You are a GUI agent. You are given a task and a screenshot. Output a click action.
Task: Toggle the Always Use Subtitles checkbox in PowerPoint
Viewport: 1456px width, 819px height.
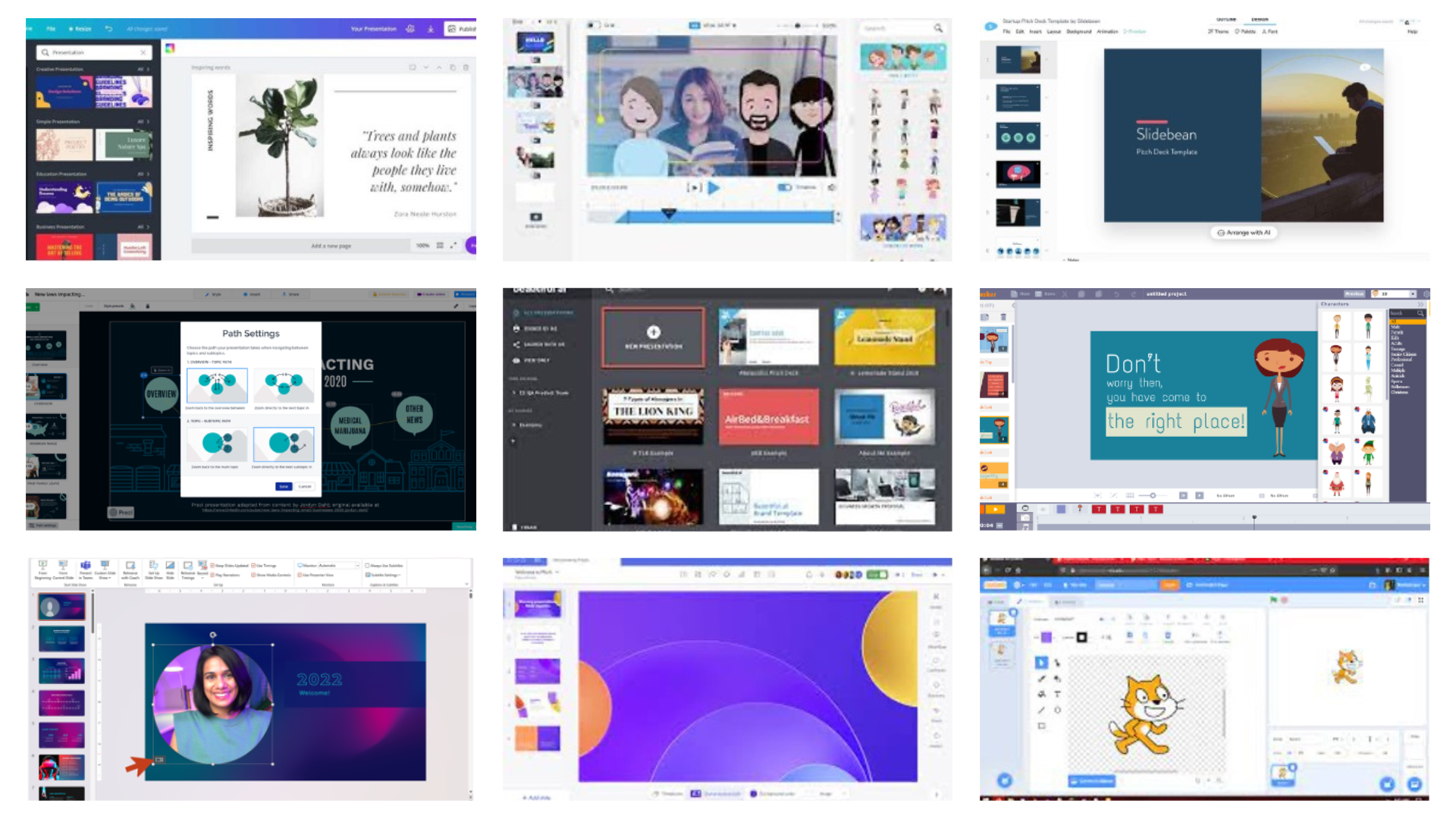tap(367, 566)
